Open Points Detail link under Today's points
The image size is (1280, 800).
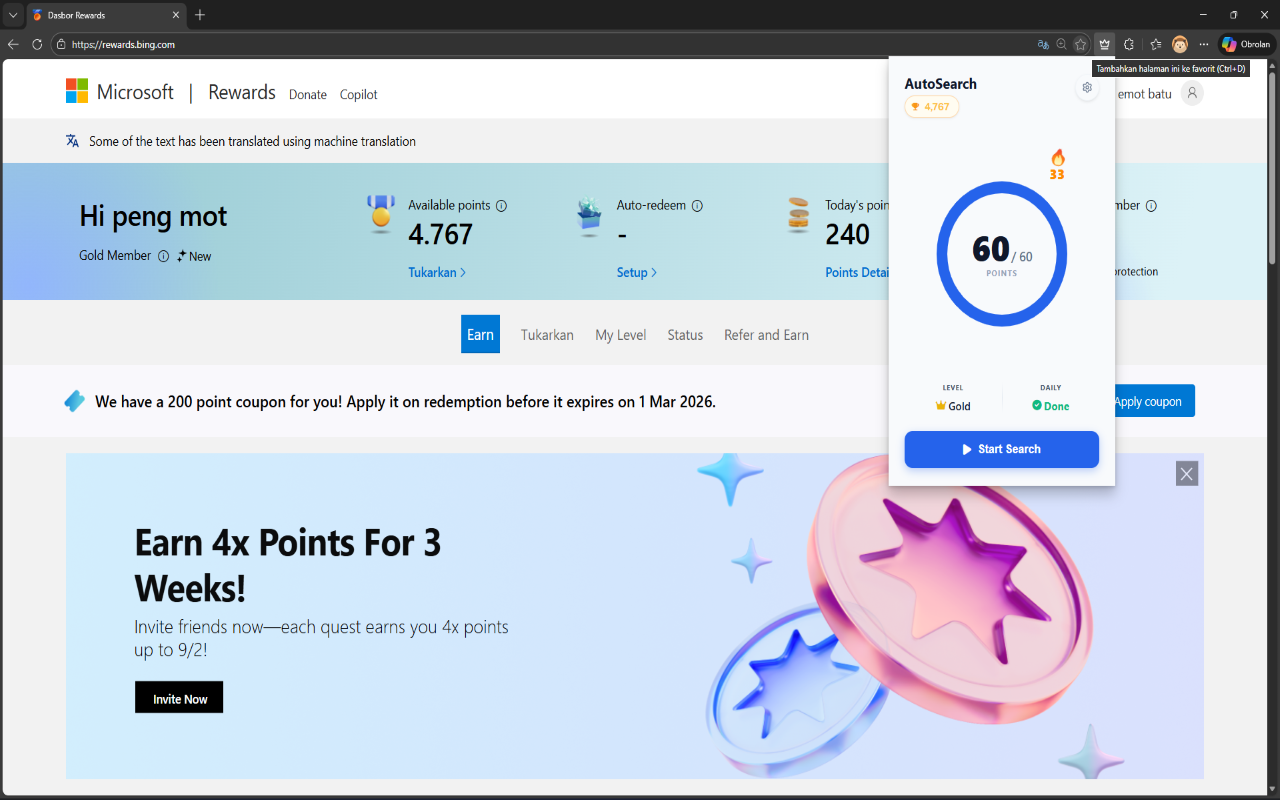click(857, 272)
